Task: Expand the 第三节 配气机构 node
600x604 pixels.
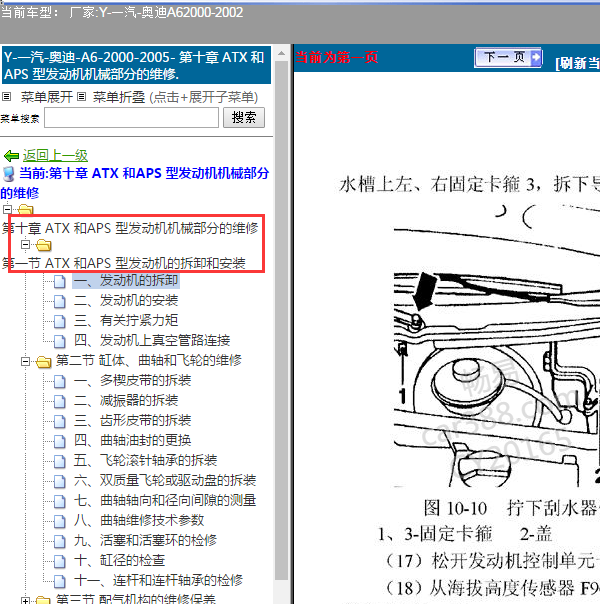Action: pos(25,600)
